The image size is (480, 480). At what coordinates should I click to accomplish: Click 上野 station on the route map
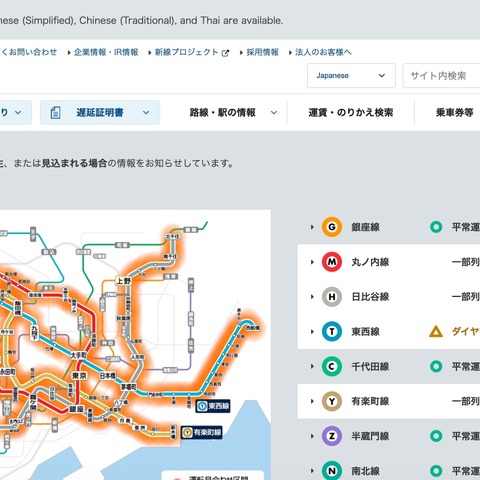(x=123, y=281)
